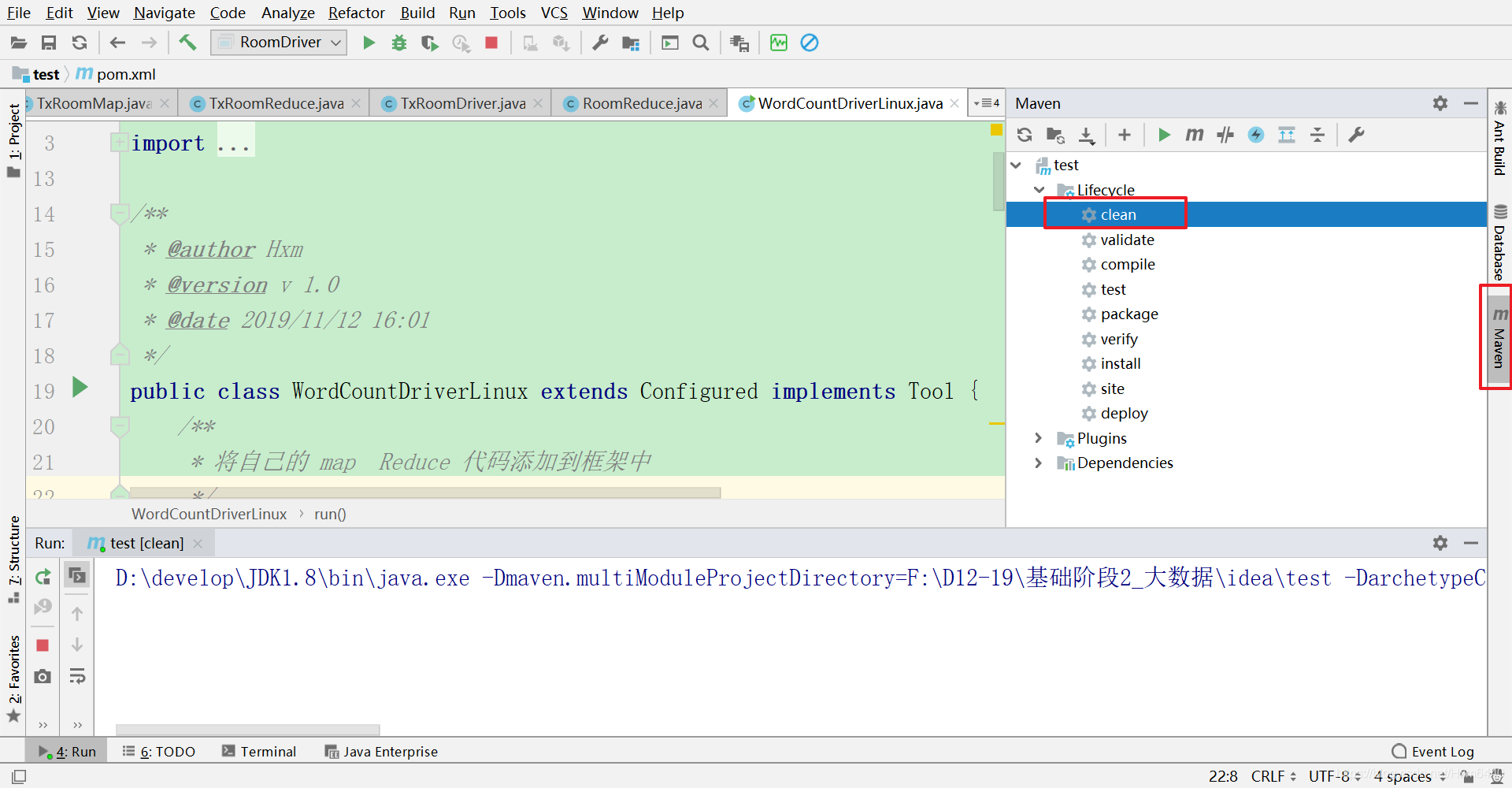
Task: Open Java Enterprise tool window
Action: (x=381, y=752)
